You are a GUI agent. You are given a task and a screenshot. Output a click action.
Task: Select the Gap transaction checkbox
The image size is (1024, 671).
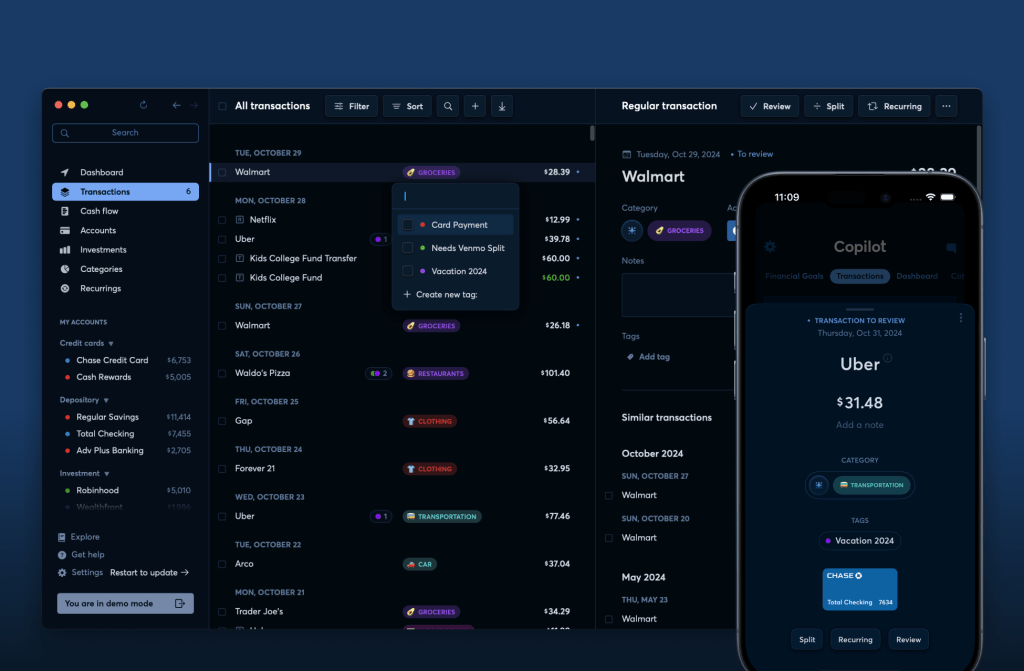point(222,421)
